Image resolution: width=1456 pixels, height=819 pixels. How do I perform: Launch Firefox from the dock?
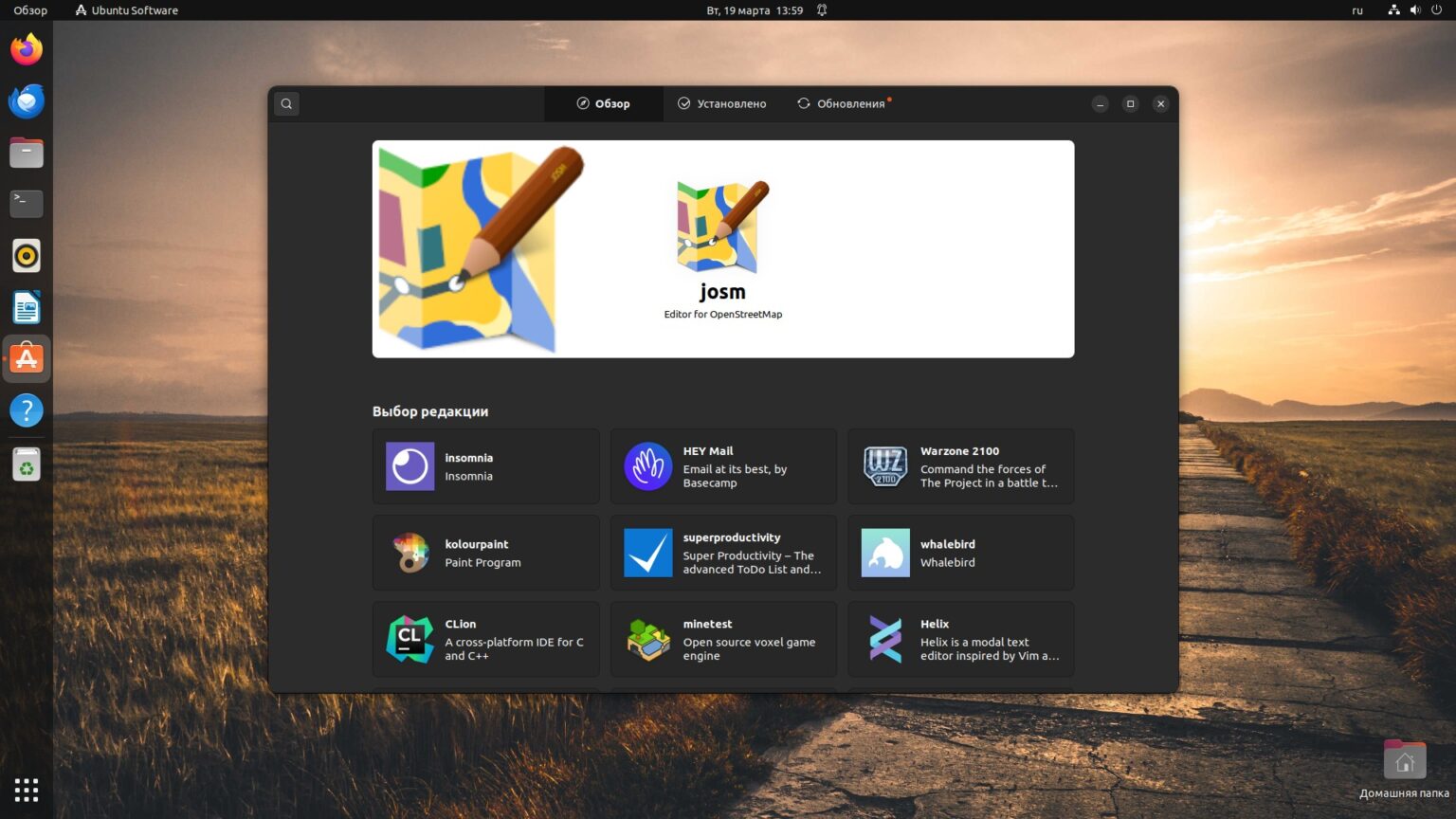click(x=26, y=48)
